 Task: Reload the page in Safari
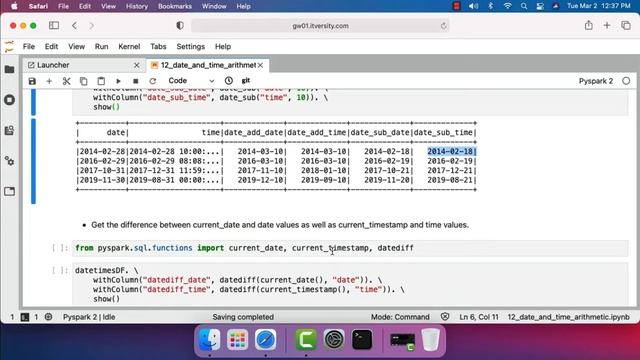pos(443,26)
